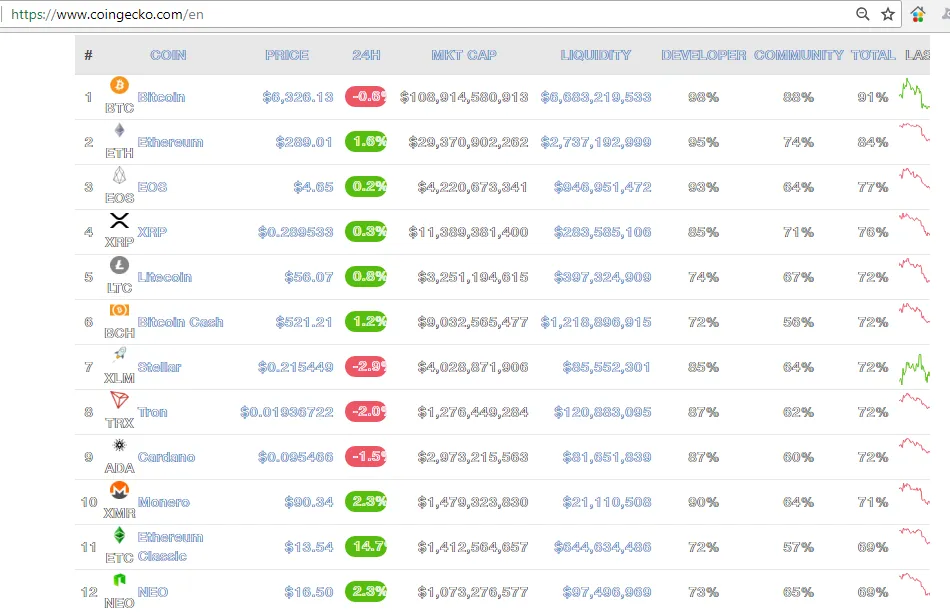950x614 pixels.
Task: Click NEO's 65% community score
Action: pos(798,592)
